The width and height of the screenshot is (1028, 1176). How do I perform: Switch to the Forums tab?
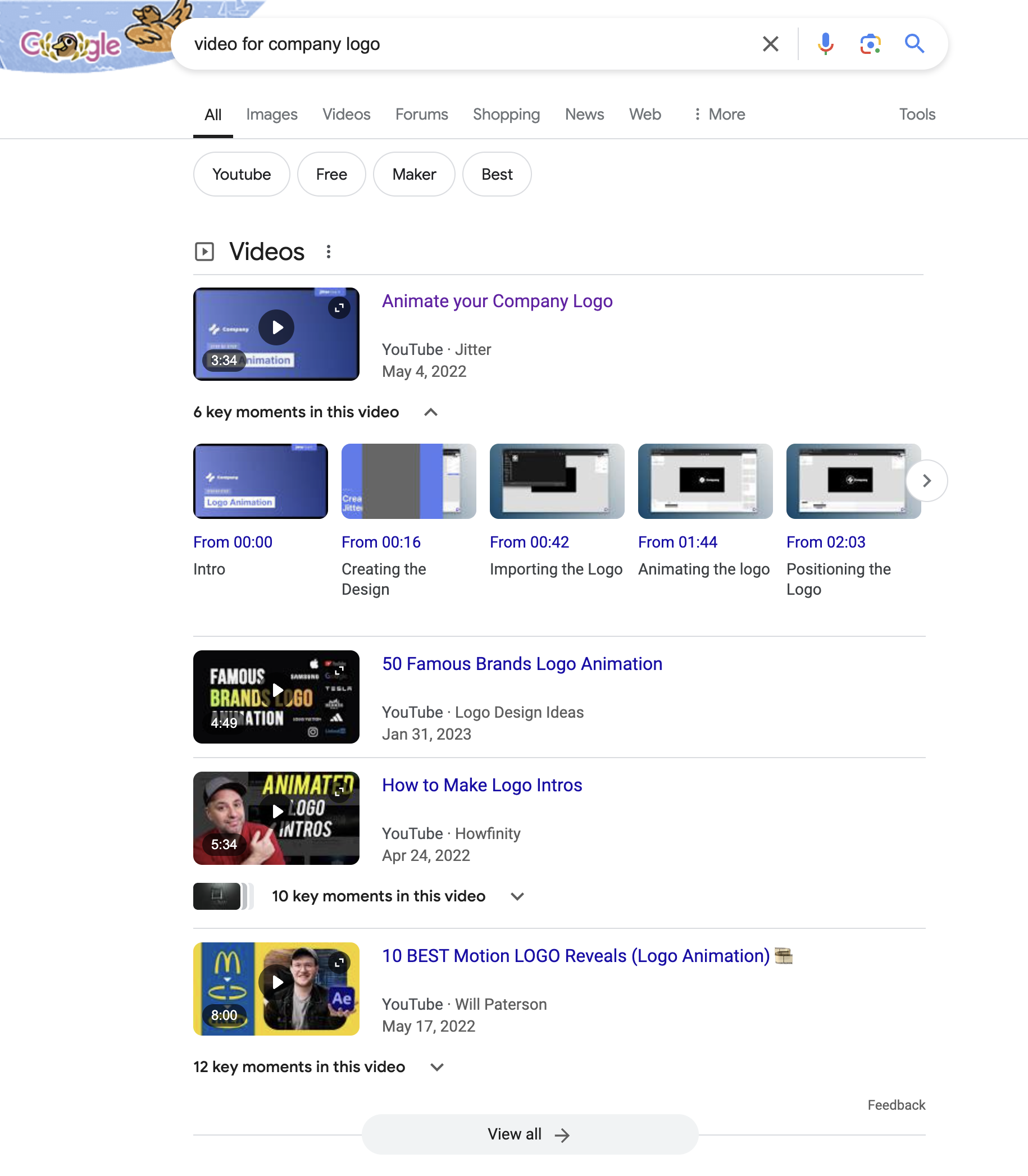[422, 115]
